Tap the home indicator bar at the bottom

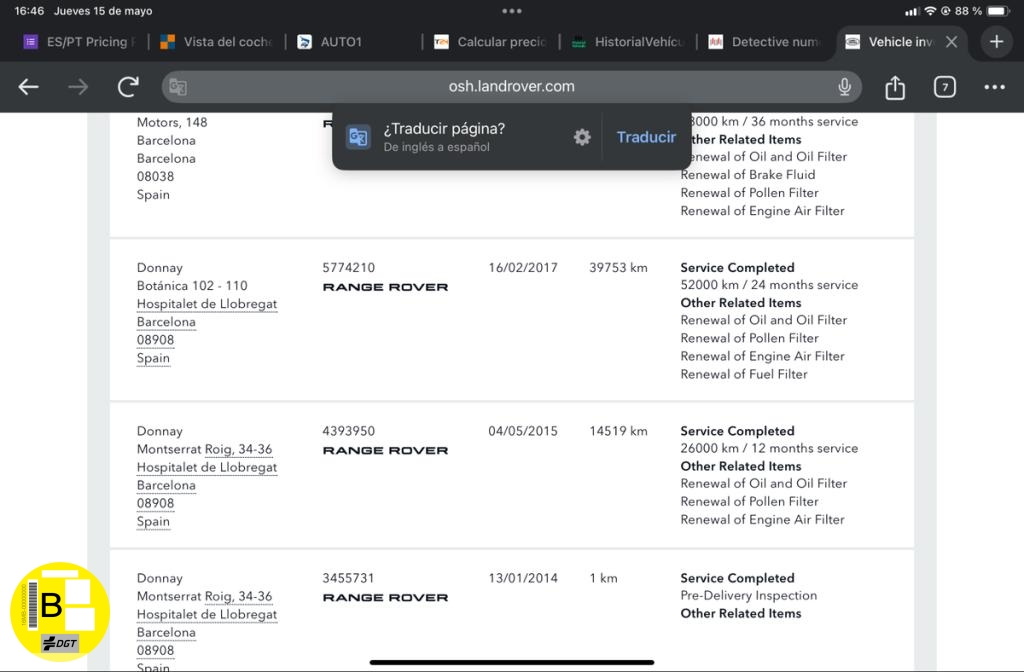click(512, 662)
